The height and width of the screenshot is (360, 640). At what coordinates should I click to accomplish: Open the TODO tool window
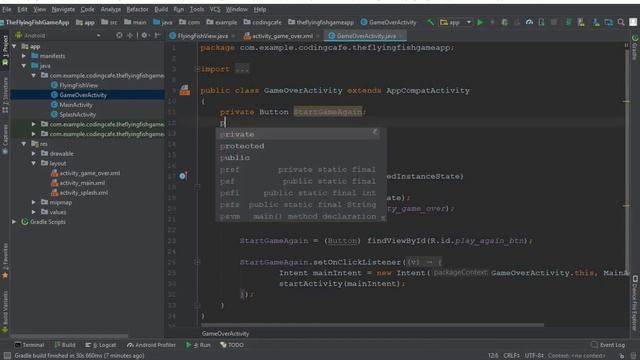tap(232, 345)
